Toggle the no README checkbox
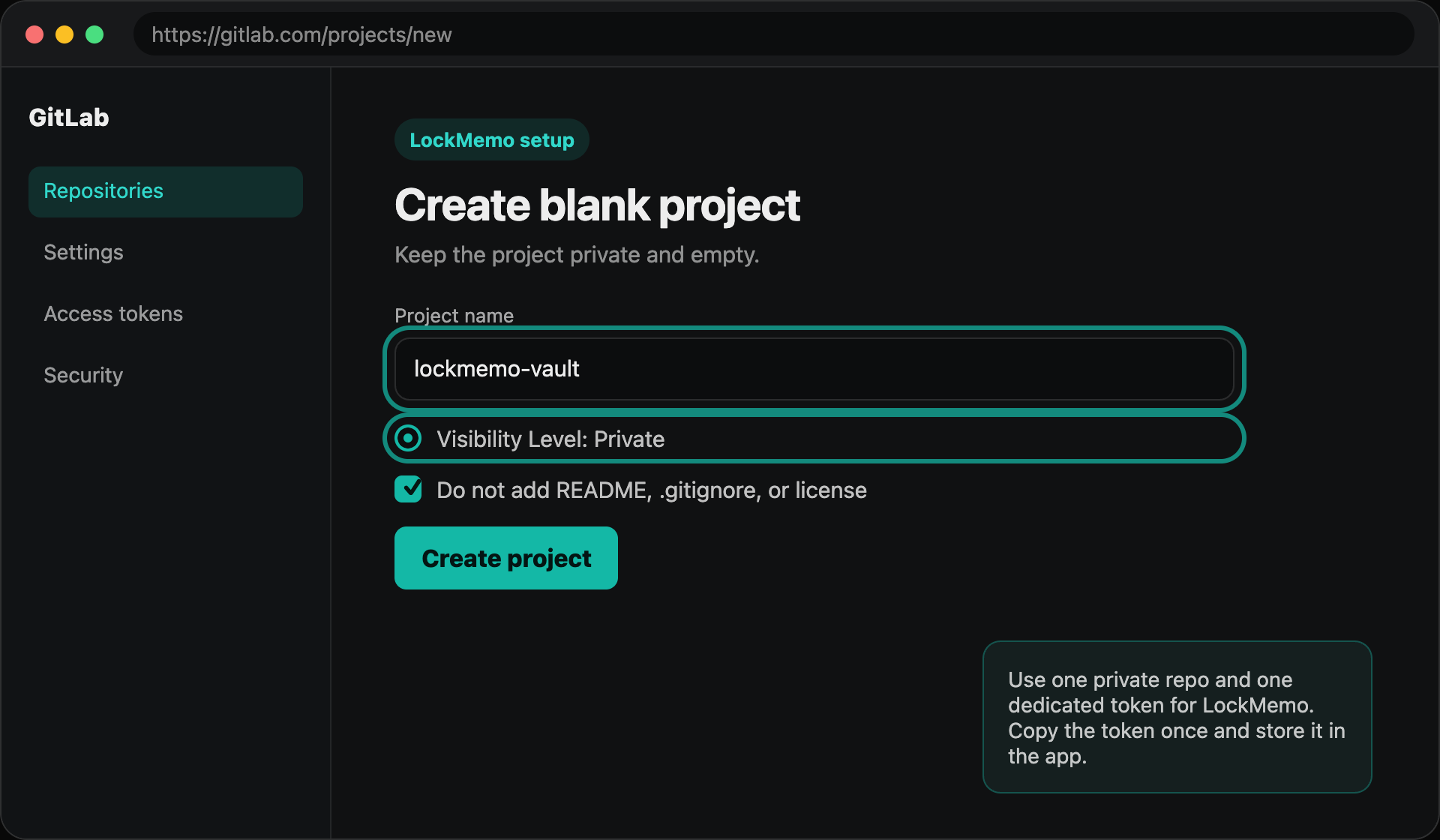This screenshot has width=1440, height=840. (408, 489)
